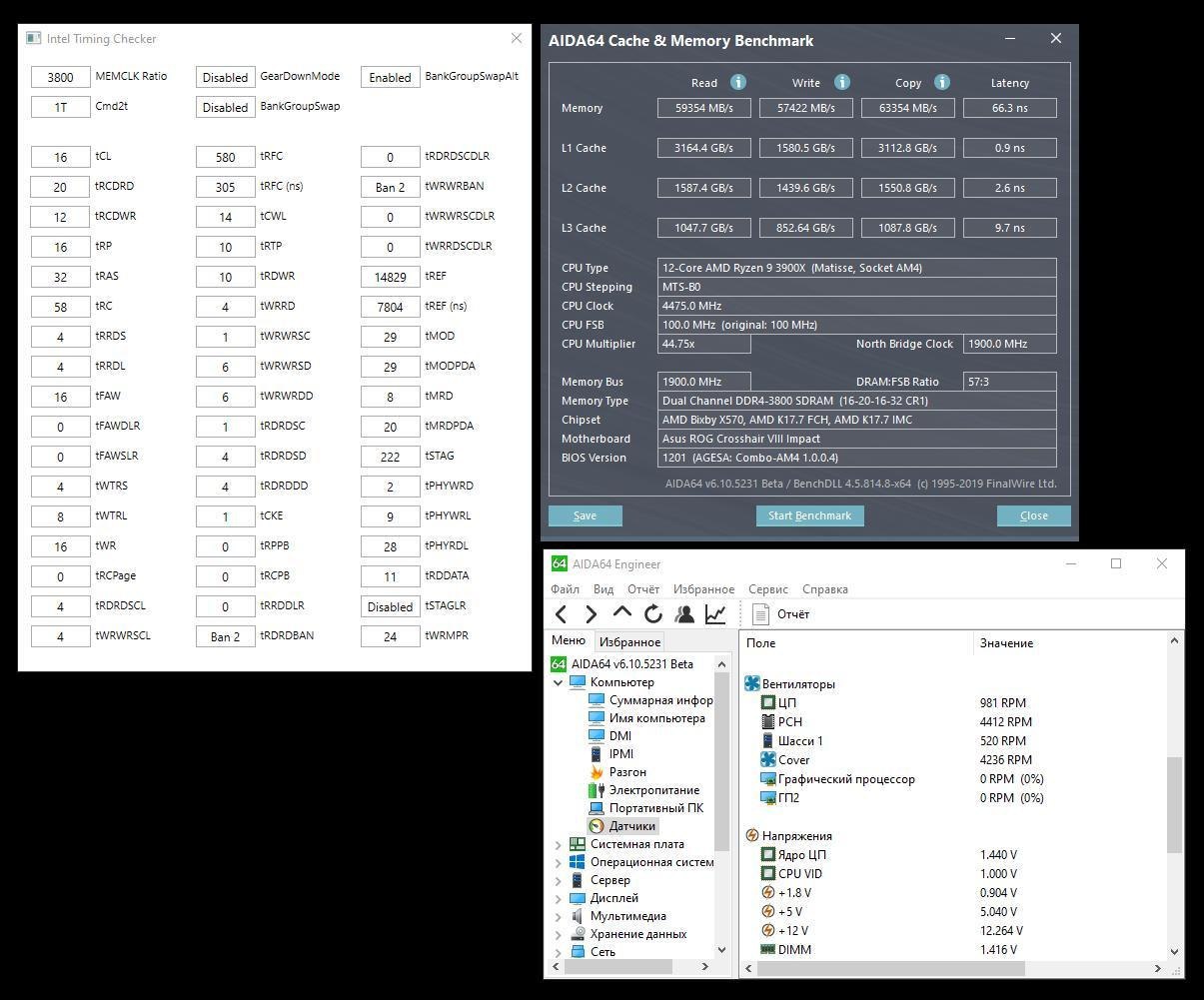Image resolution: width=1204 pixels, height=1000 pixels.
Task: Click the sensor list vertical scrollbar thumb
Action: 1174,805
